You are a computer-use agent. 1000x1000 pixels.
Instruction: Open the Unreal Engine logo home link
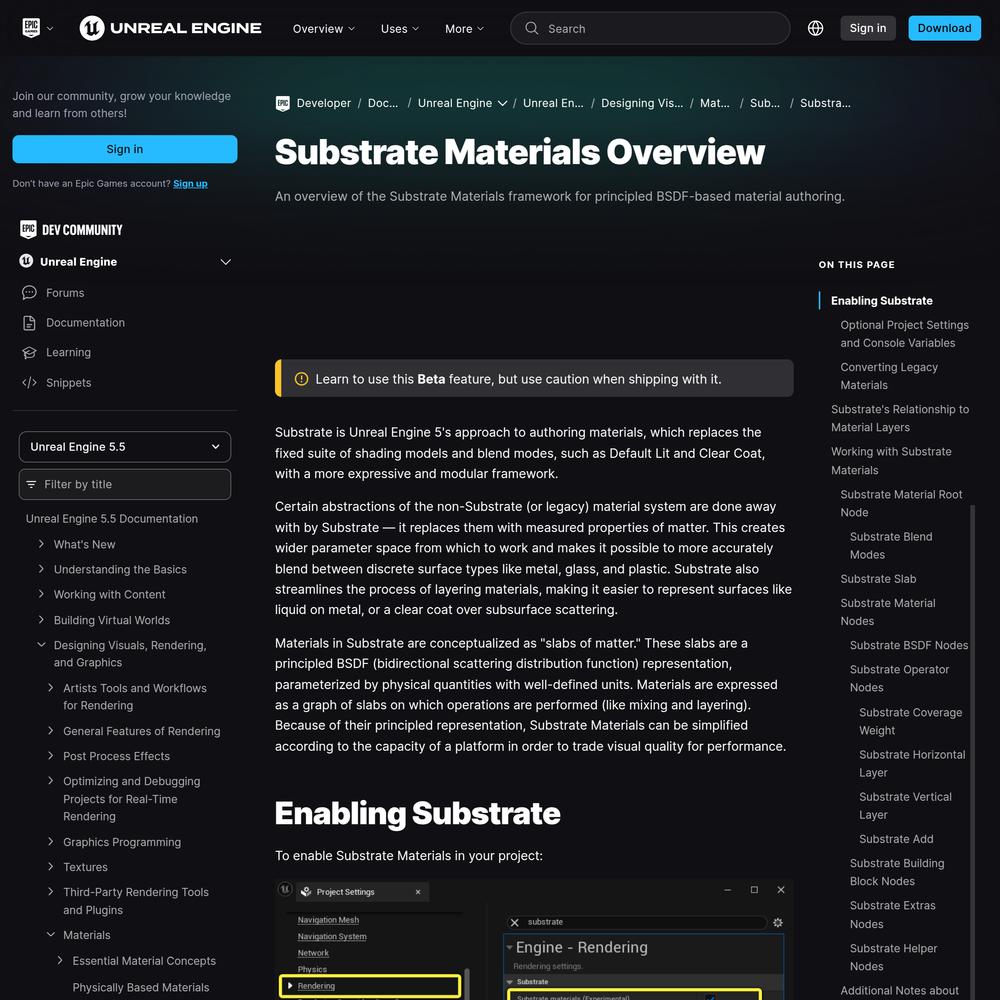(170, 28)
